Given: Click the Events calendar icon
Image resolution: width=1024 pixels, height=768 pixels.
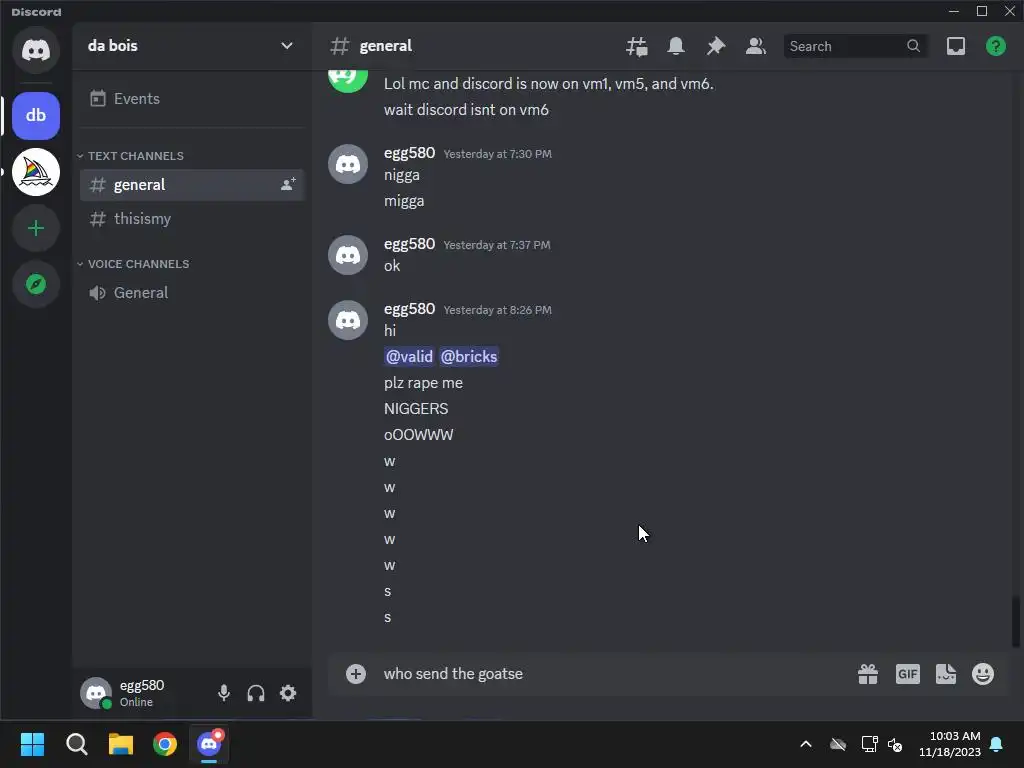Looking at the screenshot, I should (98, 99).
